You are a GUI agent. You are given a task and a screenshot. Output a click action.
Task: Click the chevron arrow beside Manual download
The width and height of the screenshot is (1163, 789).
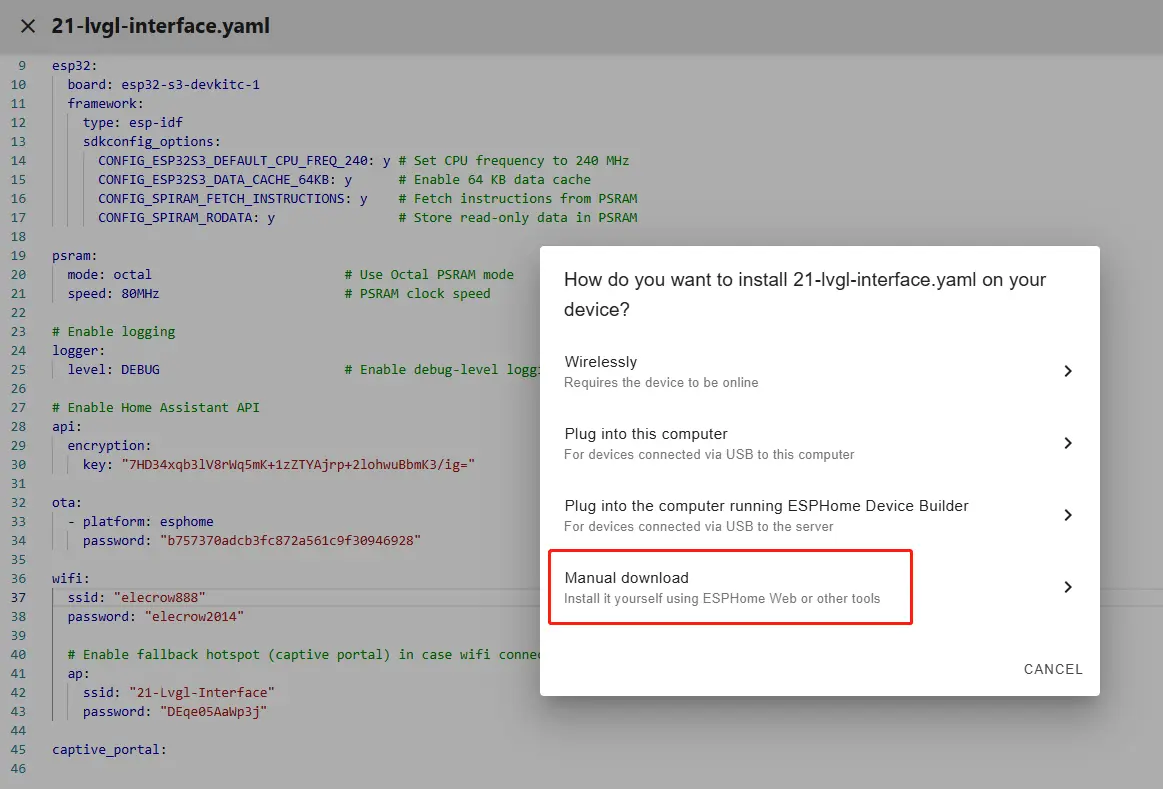coord(1067,587)
